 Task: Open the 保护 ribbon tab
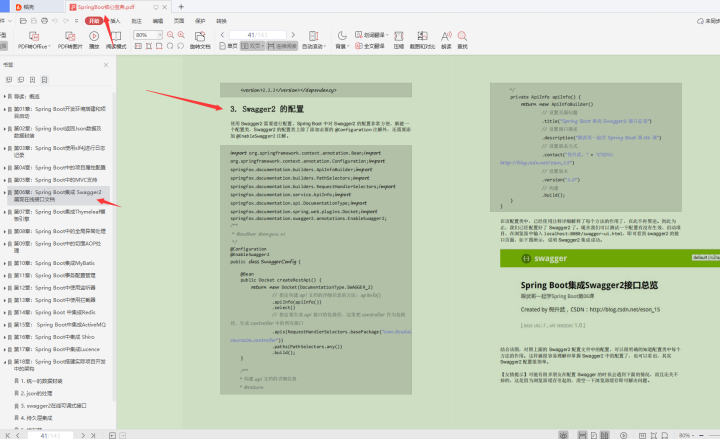coord(200,21)
